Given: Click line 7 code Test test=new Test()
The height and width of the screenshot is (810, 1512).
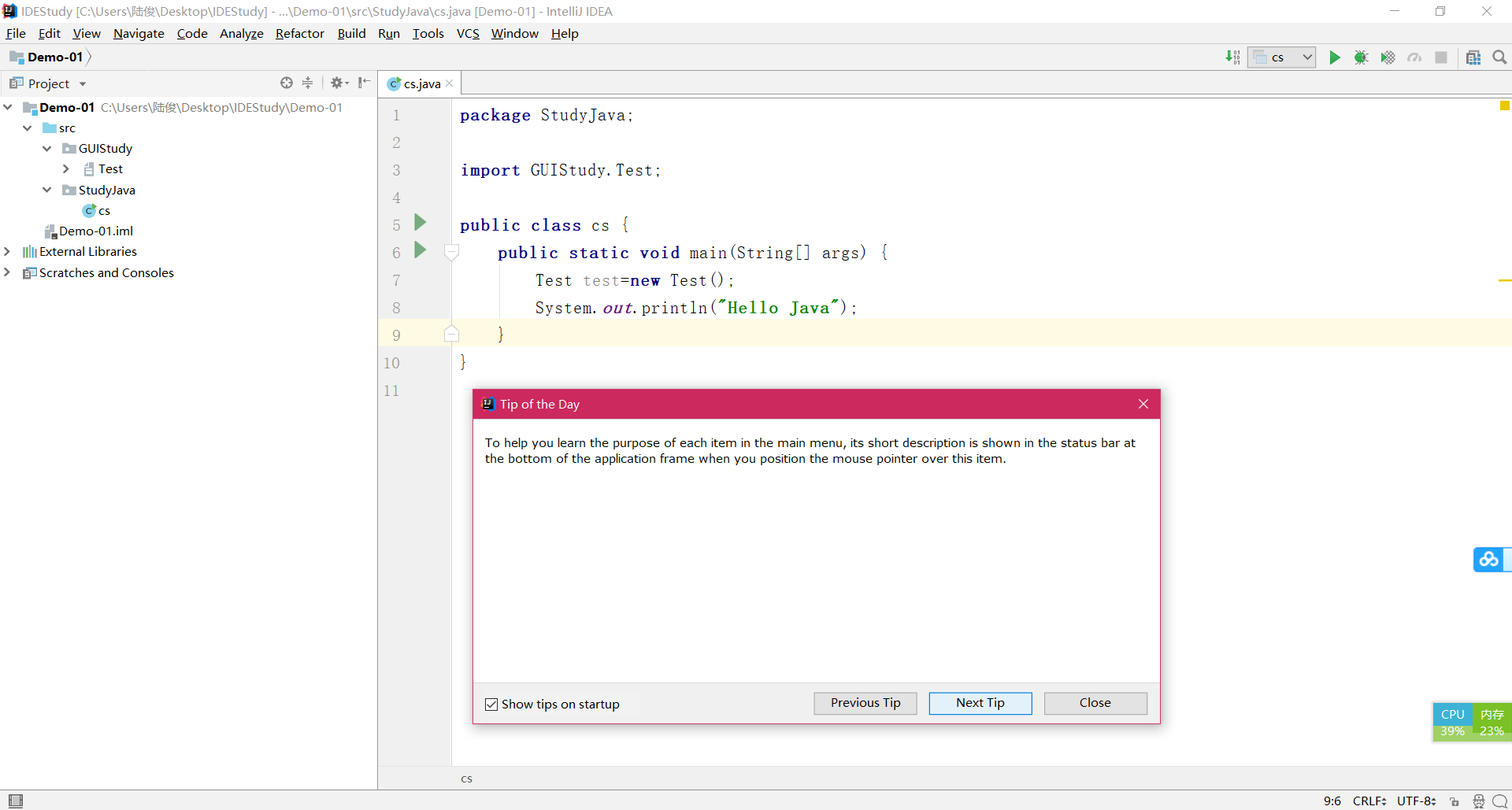Looking at the screenshot, I should 634,280.
